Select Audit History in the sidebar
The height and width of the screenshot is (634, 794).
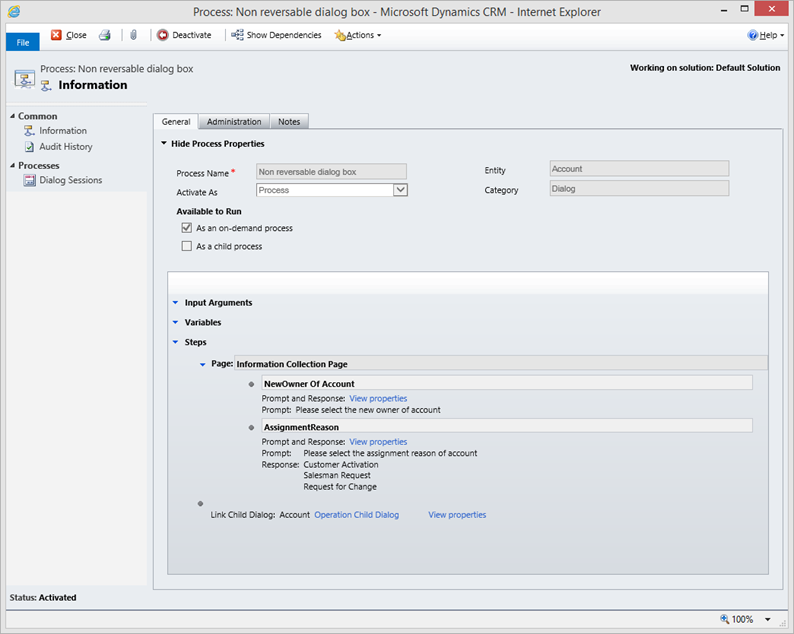(x=66, y=147)
